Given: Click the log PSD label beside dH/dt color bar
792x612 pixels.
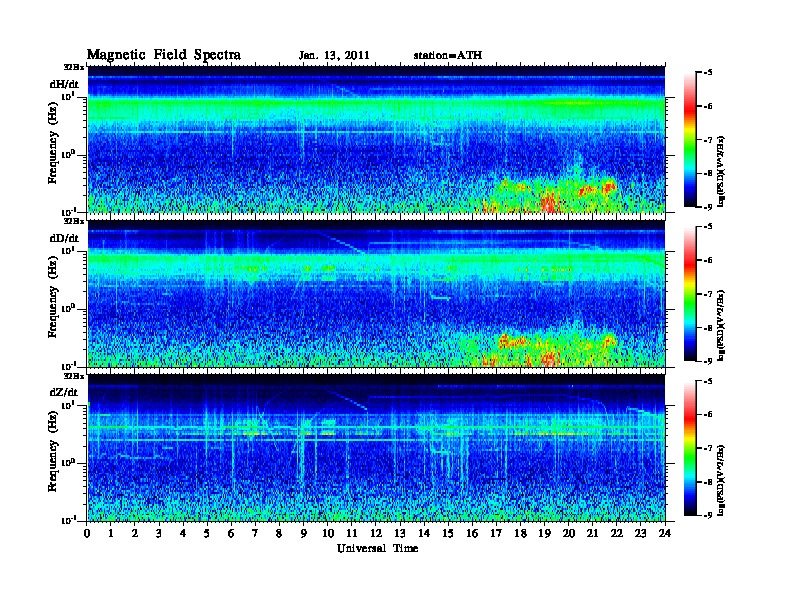Looking at the screenshot, I should (722, 171).
